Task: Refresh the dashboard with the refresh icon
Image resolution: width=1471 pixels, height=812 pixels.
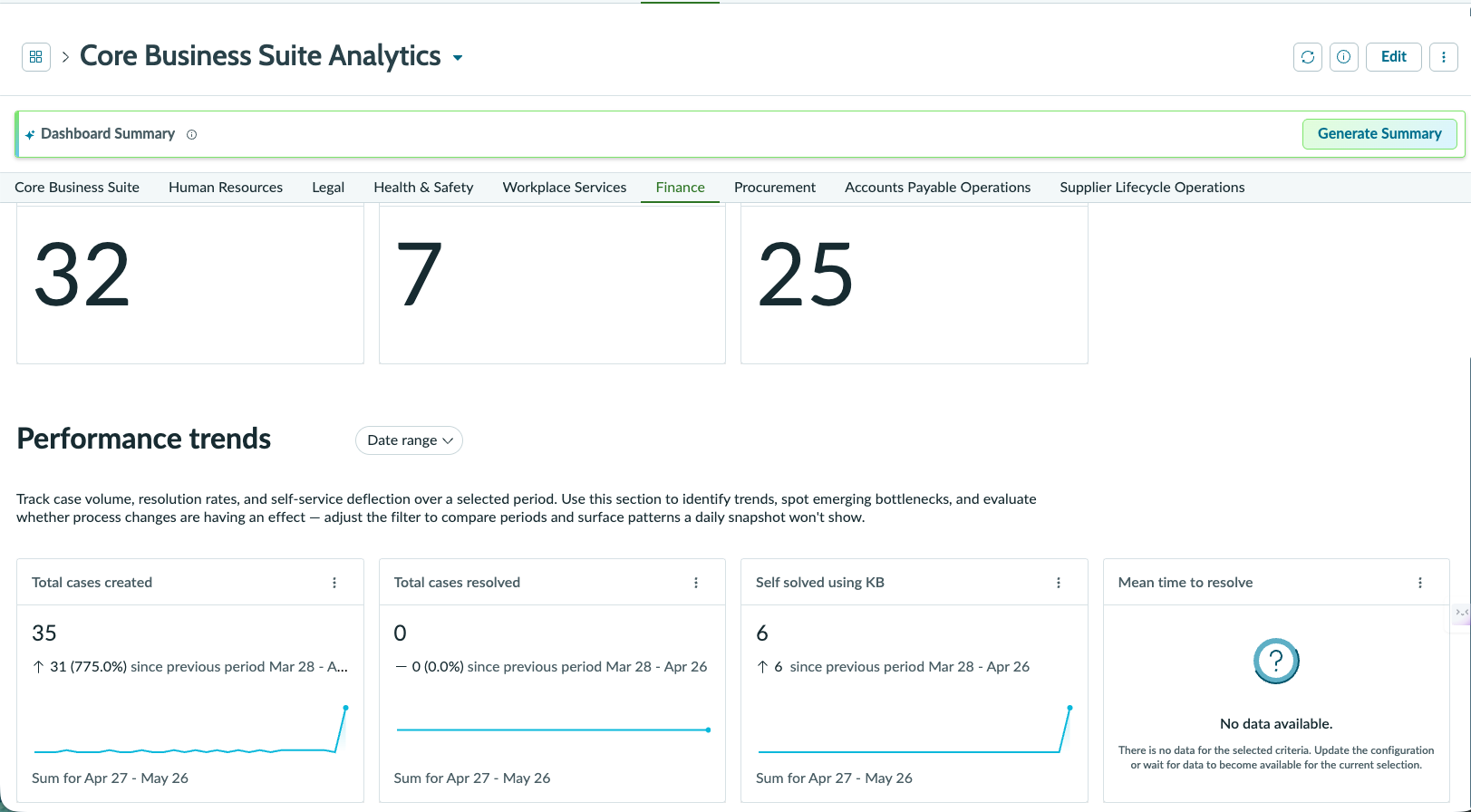Action: click(x=1308, y=57)
